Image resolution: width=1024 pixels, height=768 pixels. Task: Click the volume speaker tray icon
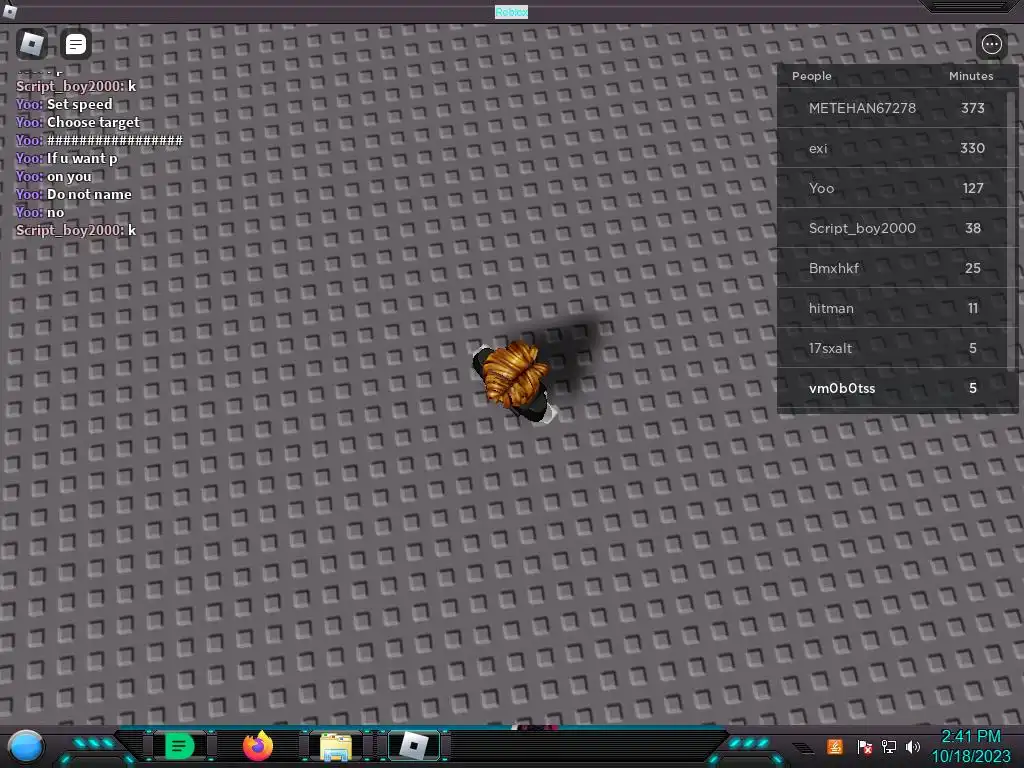(x=913, y=746)
